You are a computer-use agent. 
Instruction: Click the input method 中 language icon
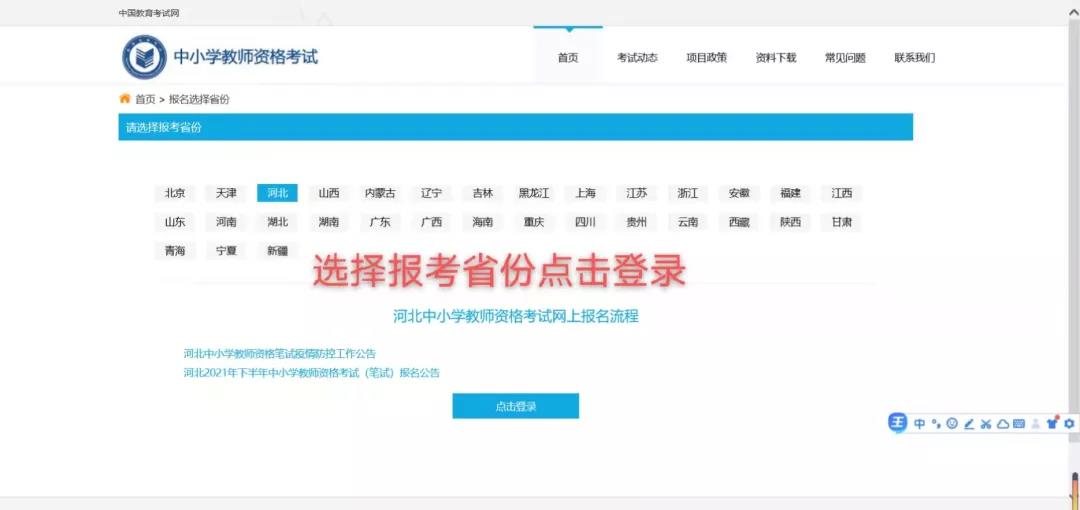click(x=920, y=424)
